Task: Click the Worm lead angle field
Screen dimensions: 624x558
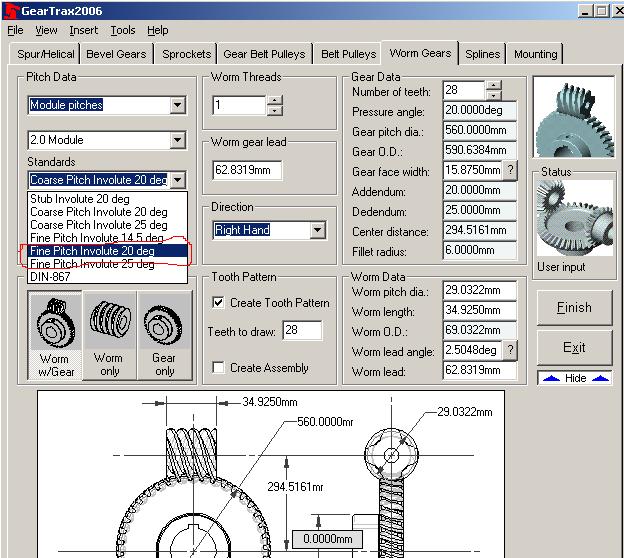Action: pyautogui.click(x=473, y=350)
